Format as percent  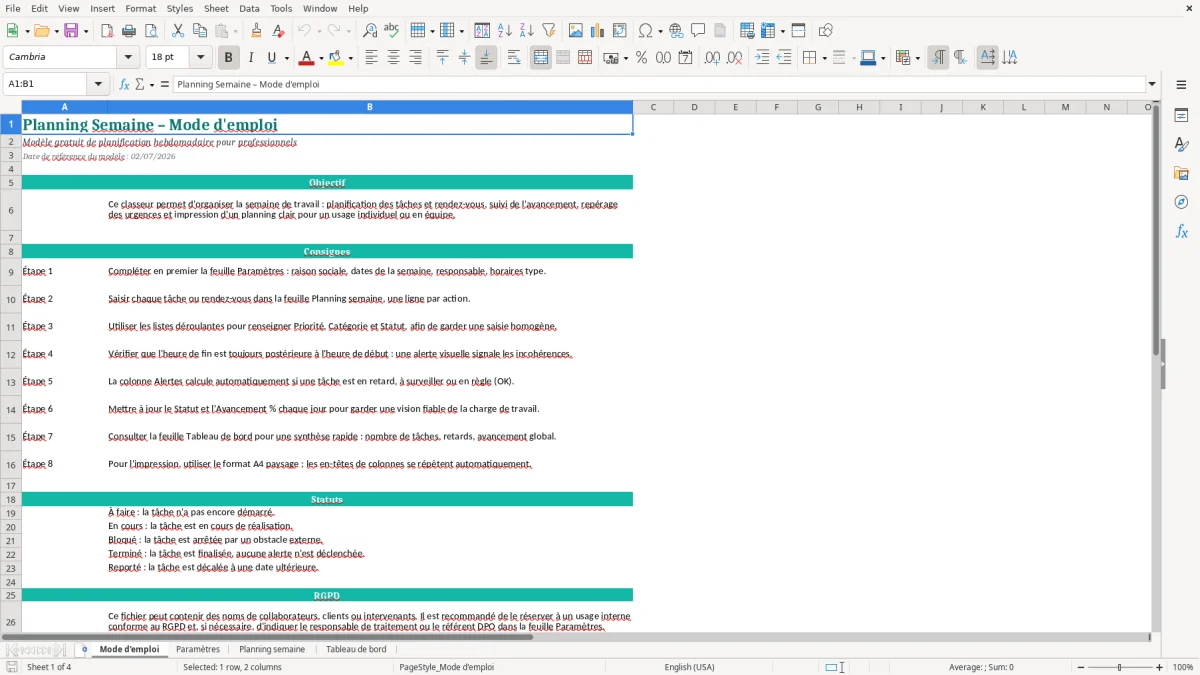tap(641, 57)
